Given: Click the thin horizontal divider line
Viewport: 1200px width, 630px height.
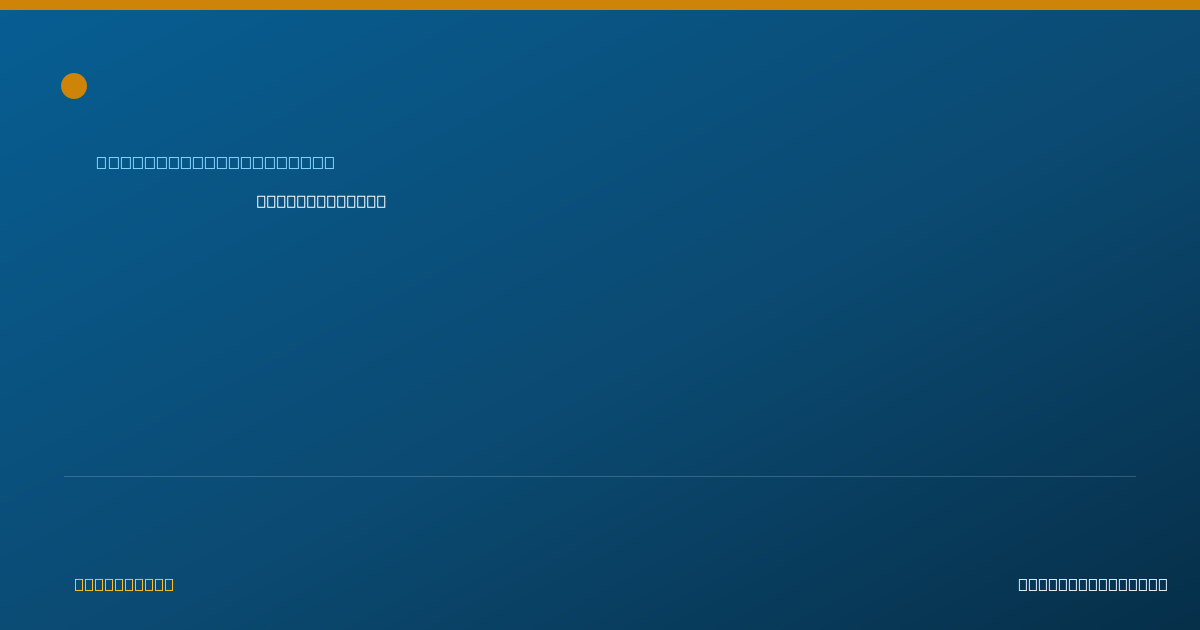Looking at the screenshot, I should pyautogui.click(x=600, y=476).
